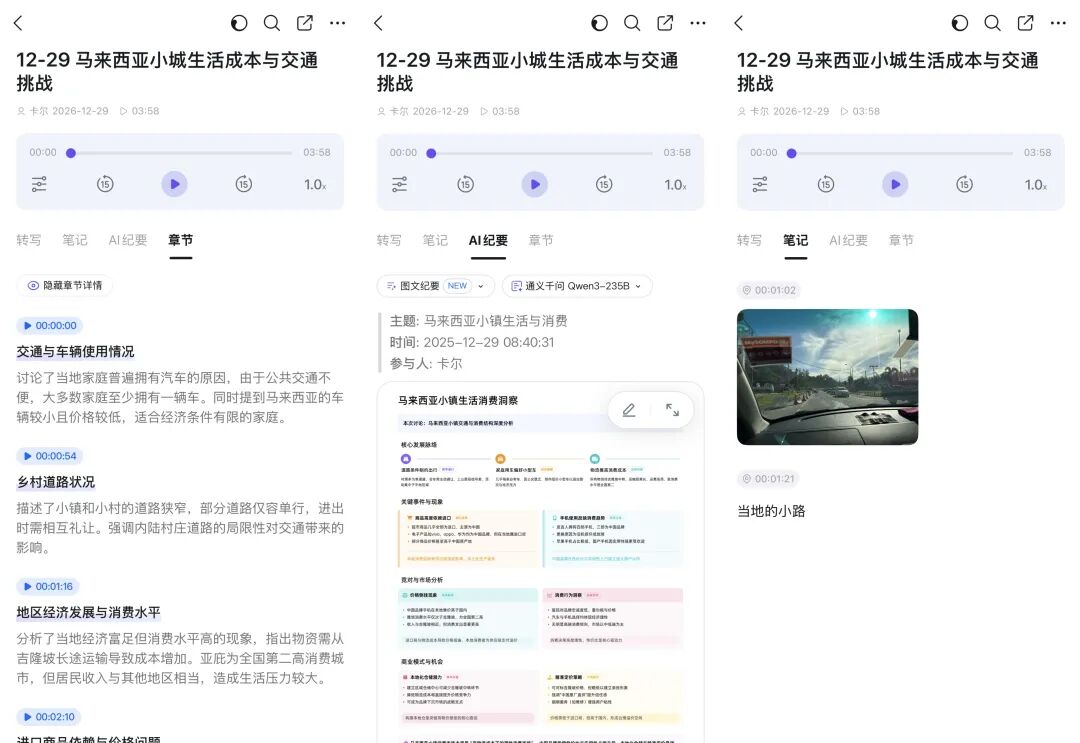
Task: Skip forward 15 seconds
Action: (244, 184)
